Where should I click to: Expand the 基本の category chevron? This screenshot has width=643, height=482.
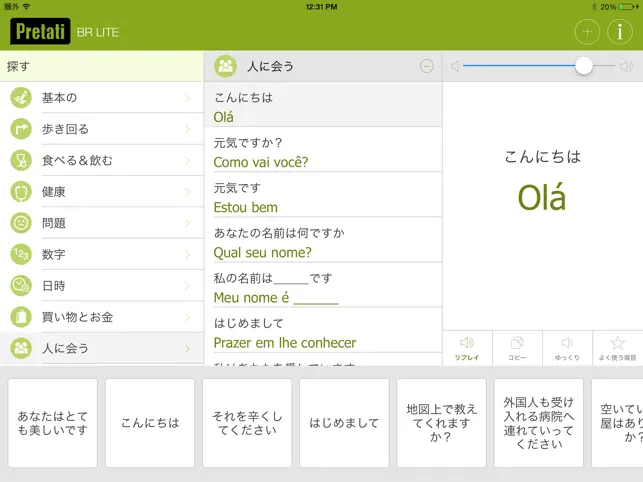(187, 98)
